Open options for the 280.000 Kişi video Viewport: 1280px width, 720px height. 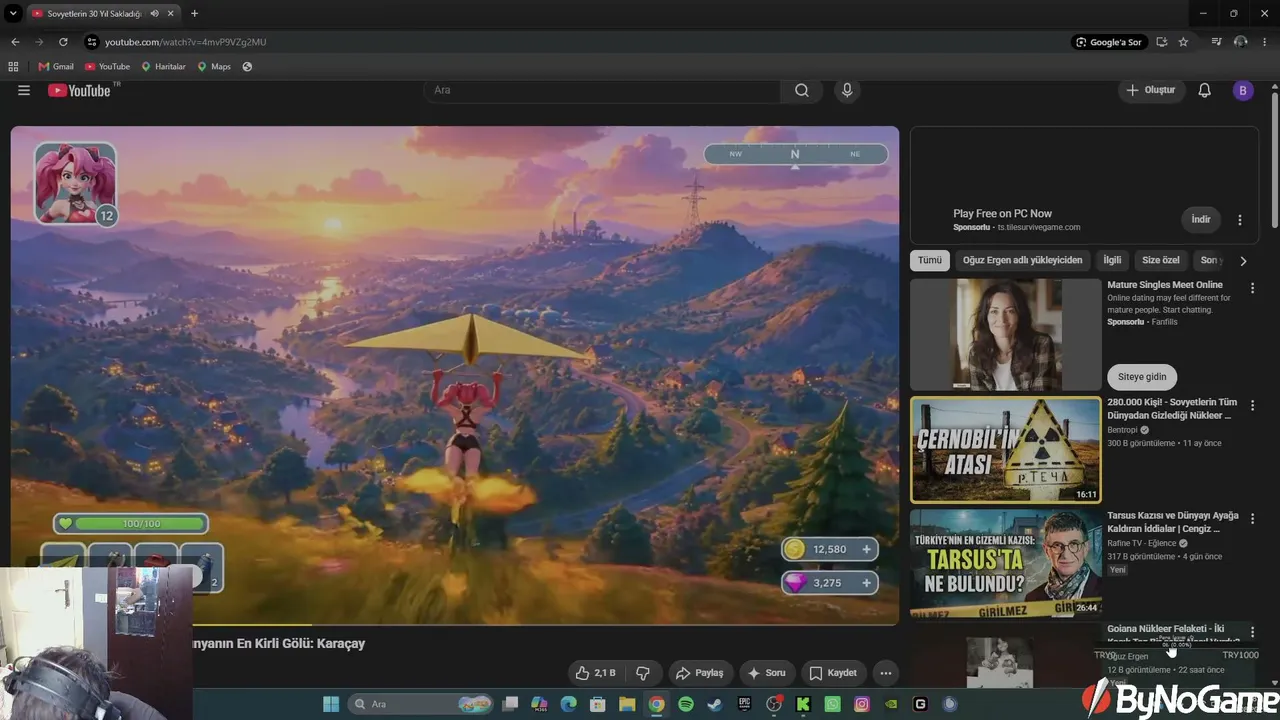pyautogui.click(x=1252, y=406)
